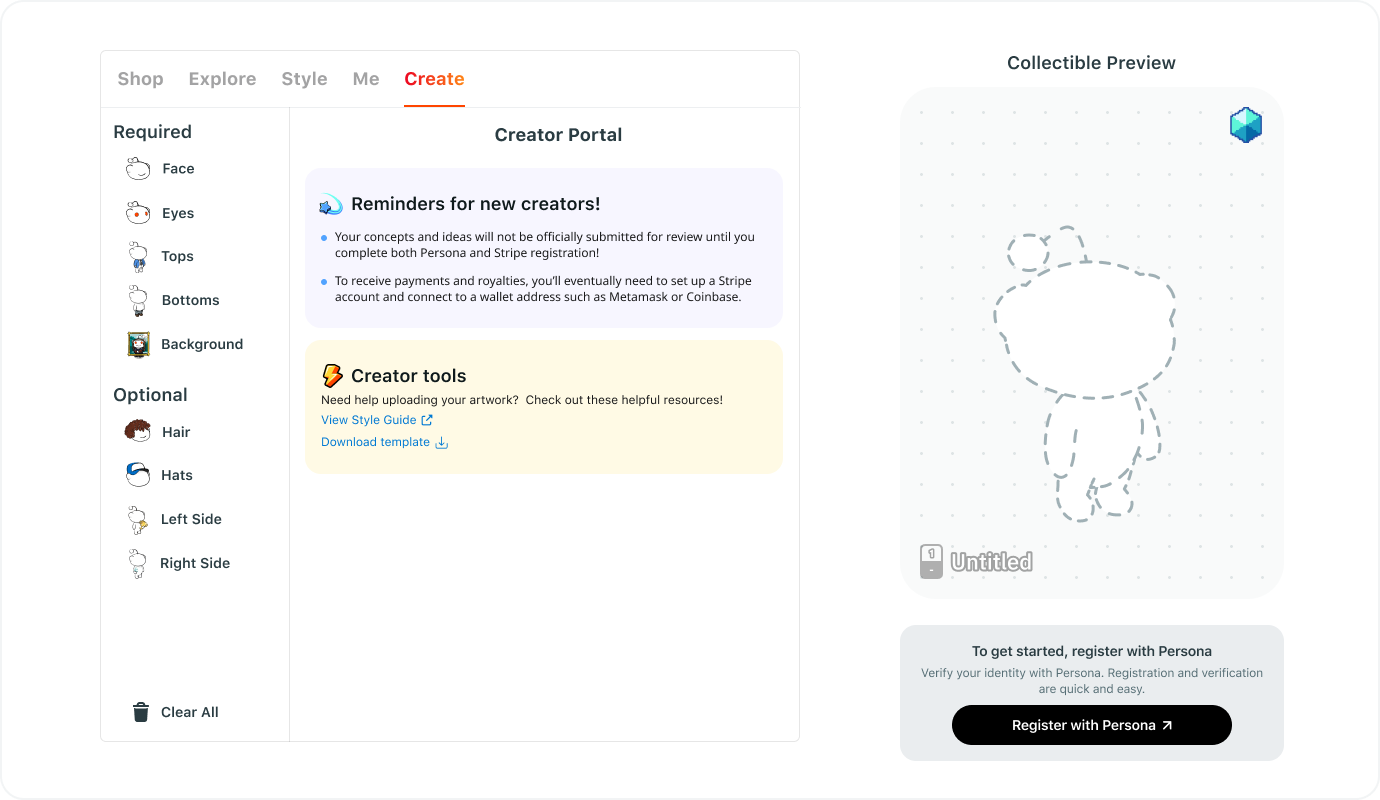Image resolution: width=1380 pixels, height=800 pixels.
Task: Click the Face category label
Action: 178,169
